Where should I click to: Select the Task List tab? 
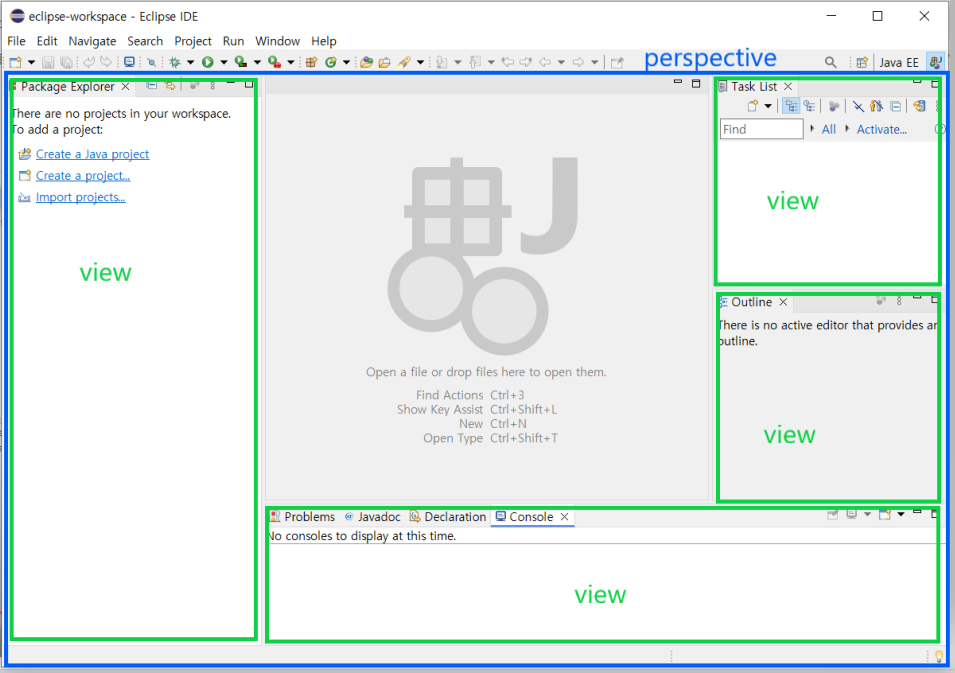[753, 86]
